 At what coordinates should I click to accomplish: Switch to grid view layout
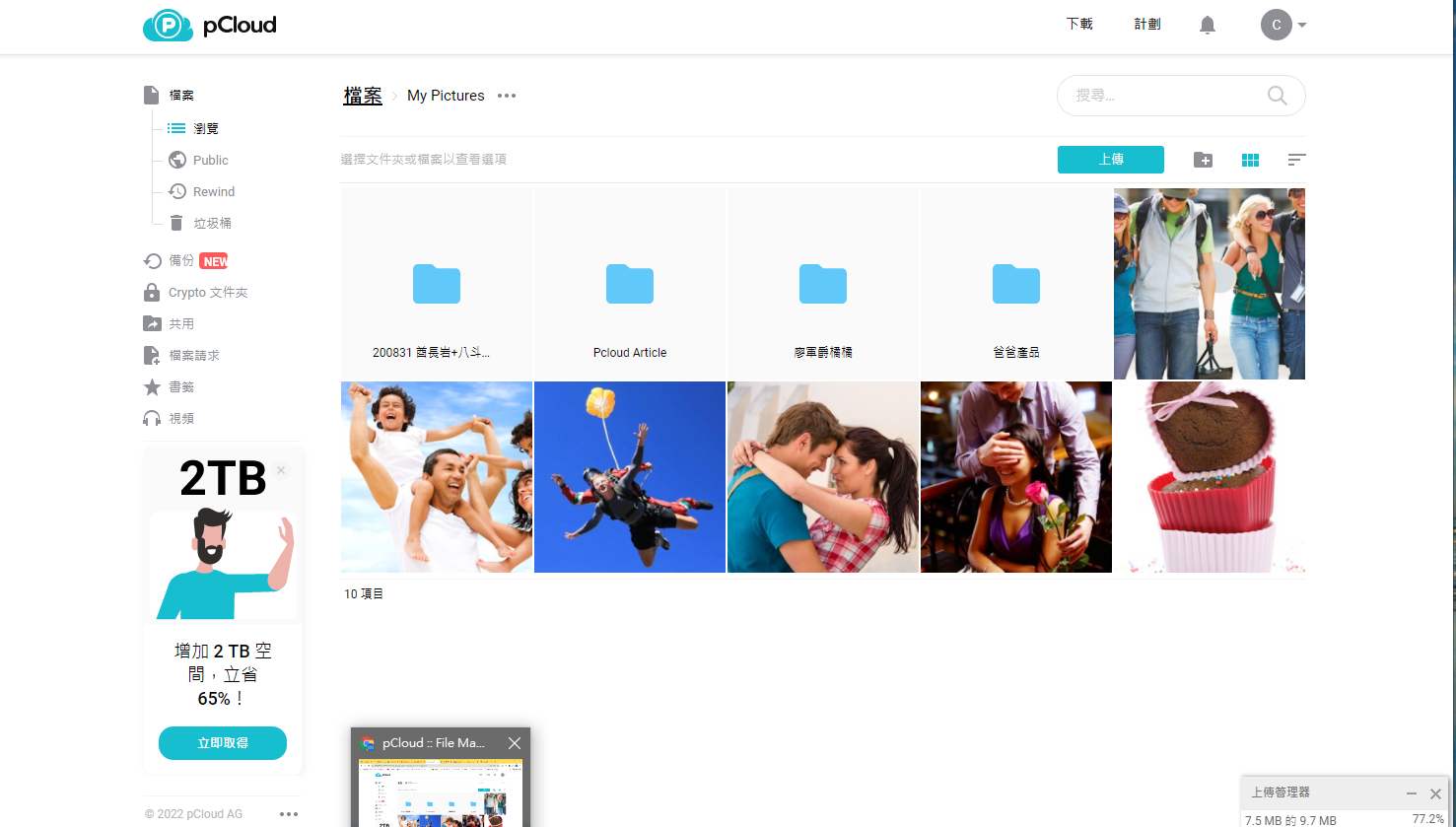pos(1250,160)
